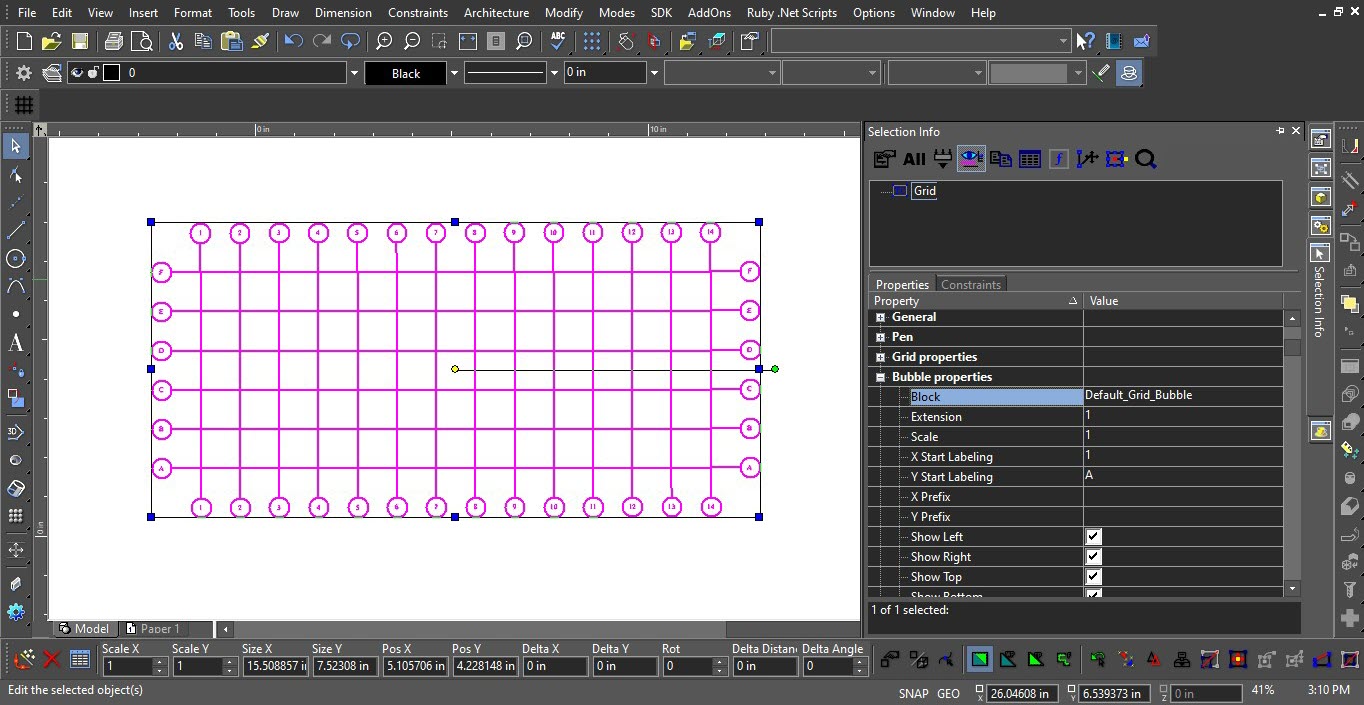Open the Constraints menu
Viewport: 1364px width, 705px height.
point(418,13)
